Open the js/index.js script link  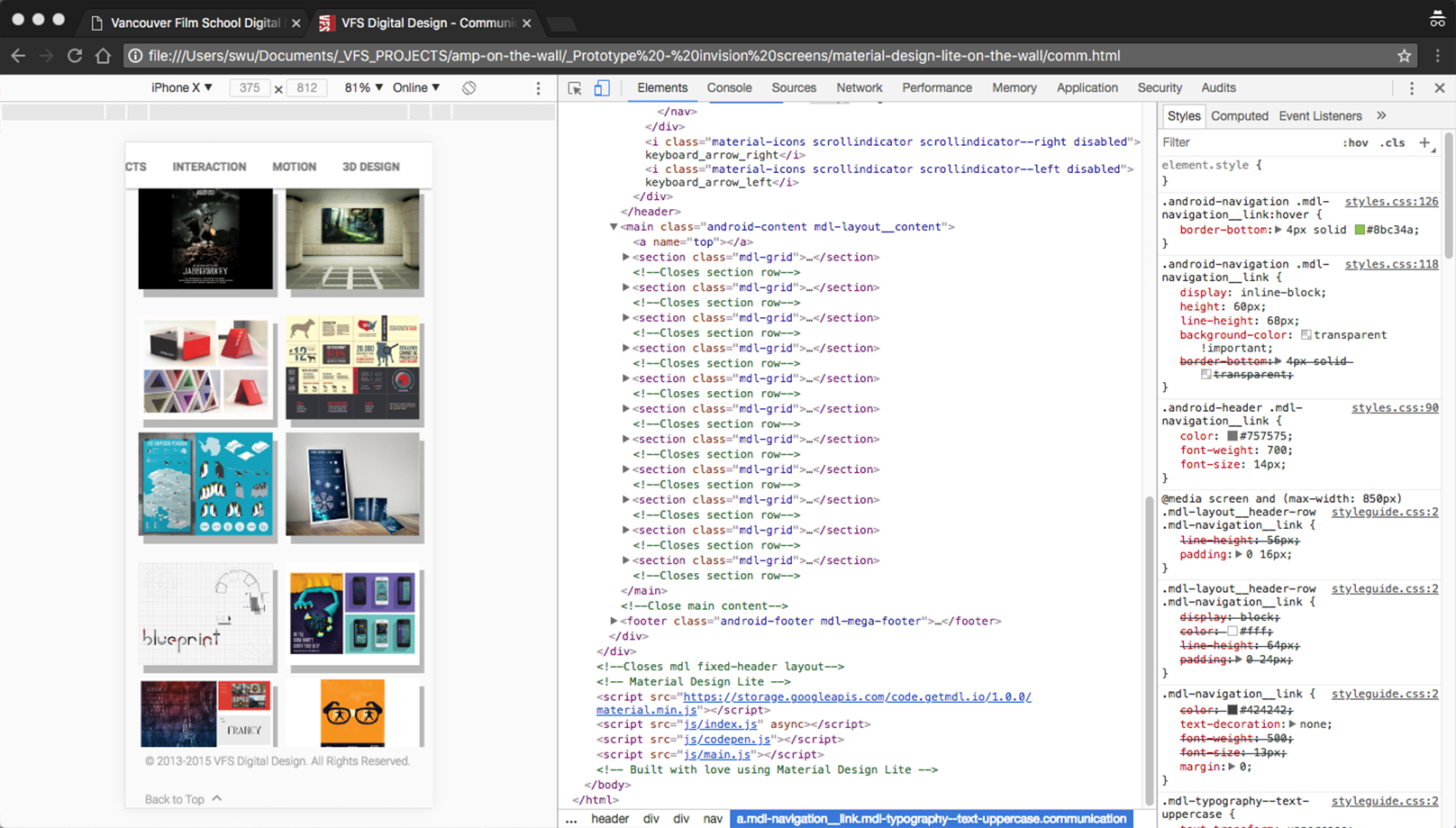[x=721, y=724]
